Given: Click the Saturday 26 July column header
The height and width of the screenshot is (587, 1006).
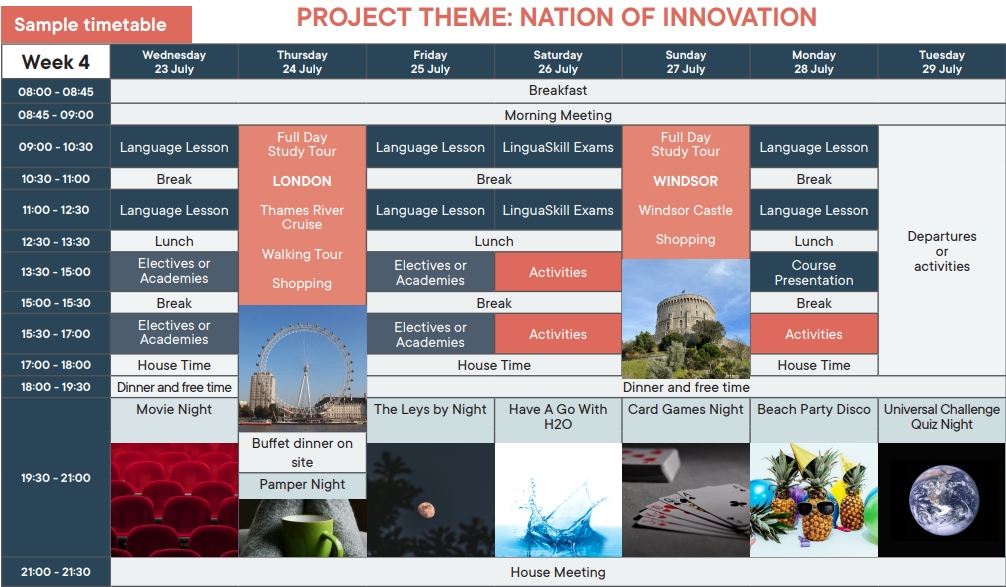Looking at the screenshot, I should point(558,62).
